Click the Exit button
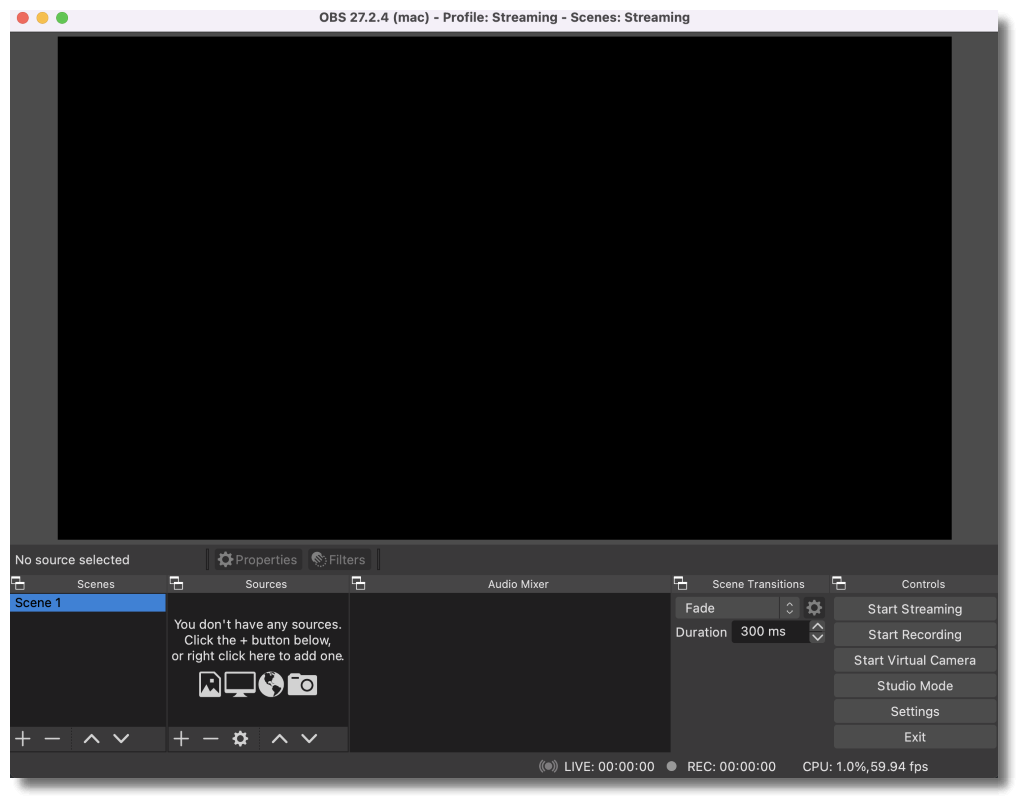This screenshot has width=1018, height=798. (x=915, y=738)
